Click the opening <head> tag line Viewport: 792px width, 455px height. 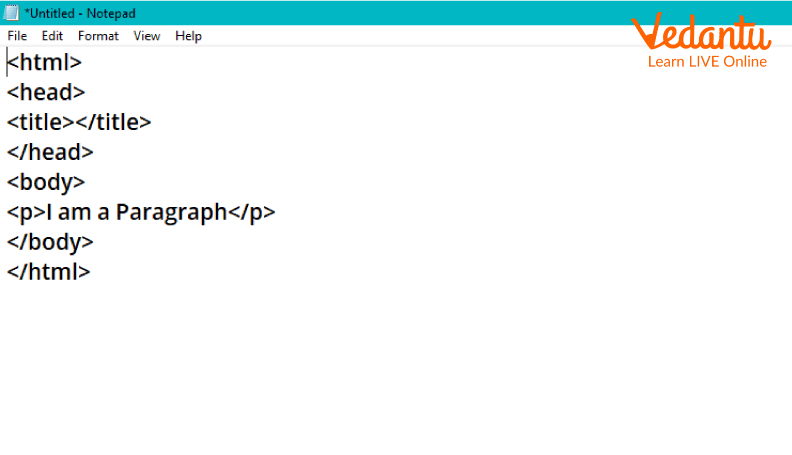coord(46,92)
